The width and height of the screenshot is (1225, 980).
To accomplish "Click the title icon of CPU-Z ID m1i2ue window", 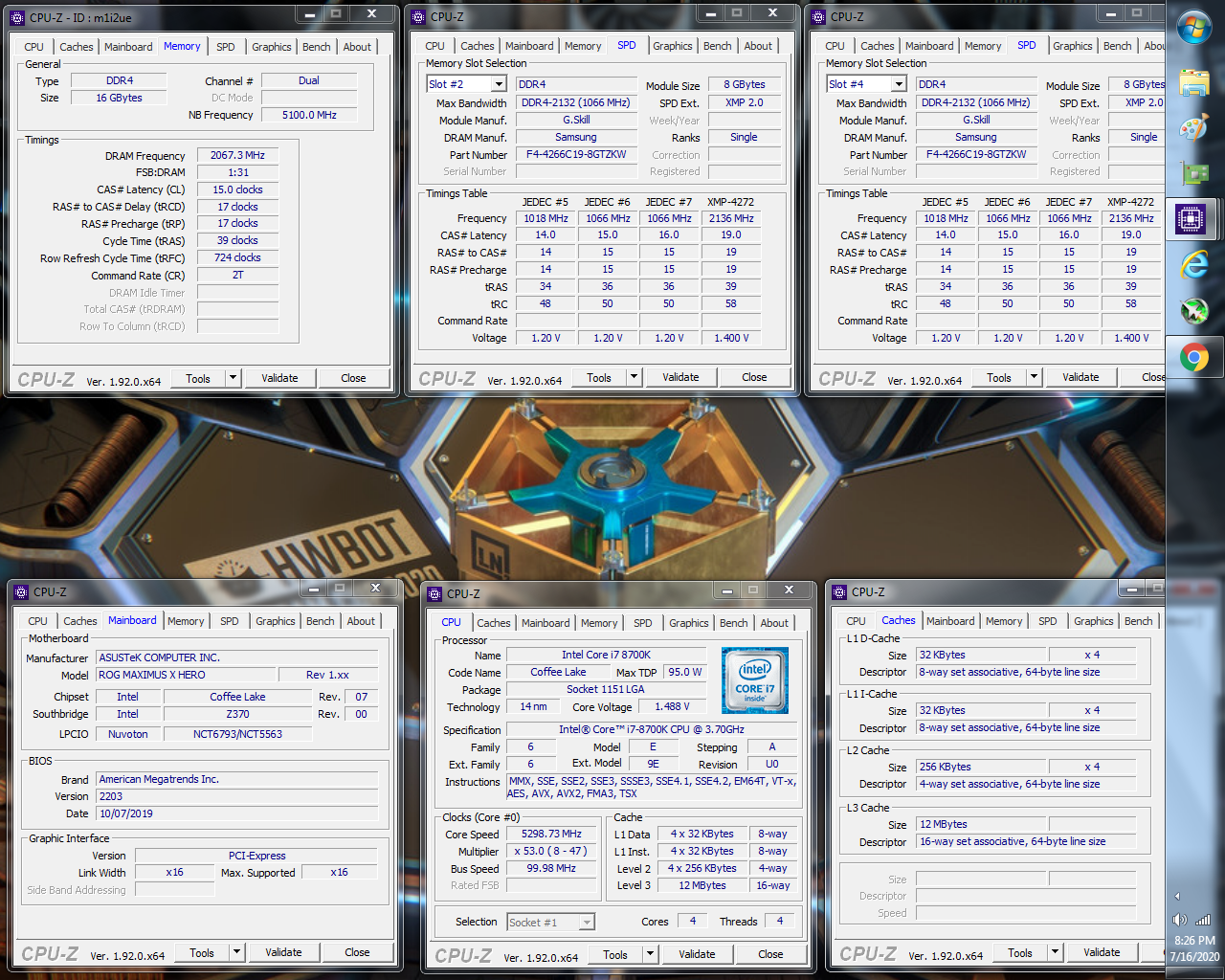I will click(x=19, y=17).
